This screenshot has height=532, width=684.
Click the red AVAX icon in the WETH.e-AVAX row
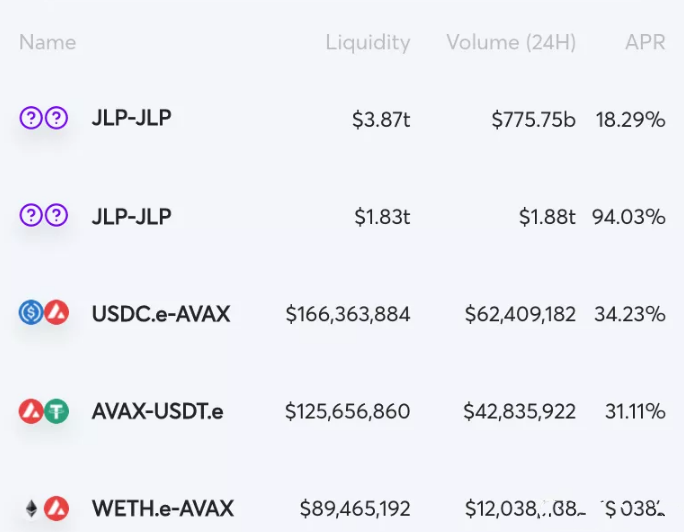(x=56, y=508)
